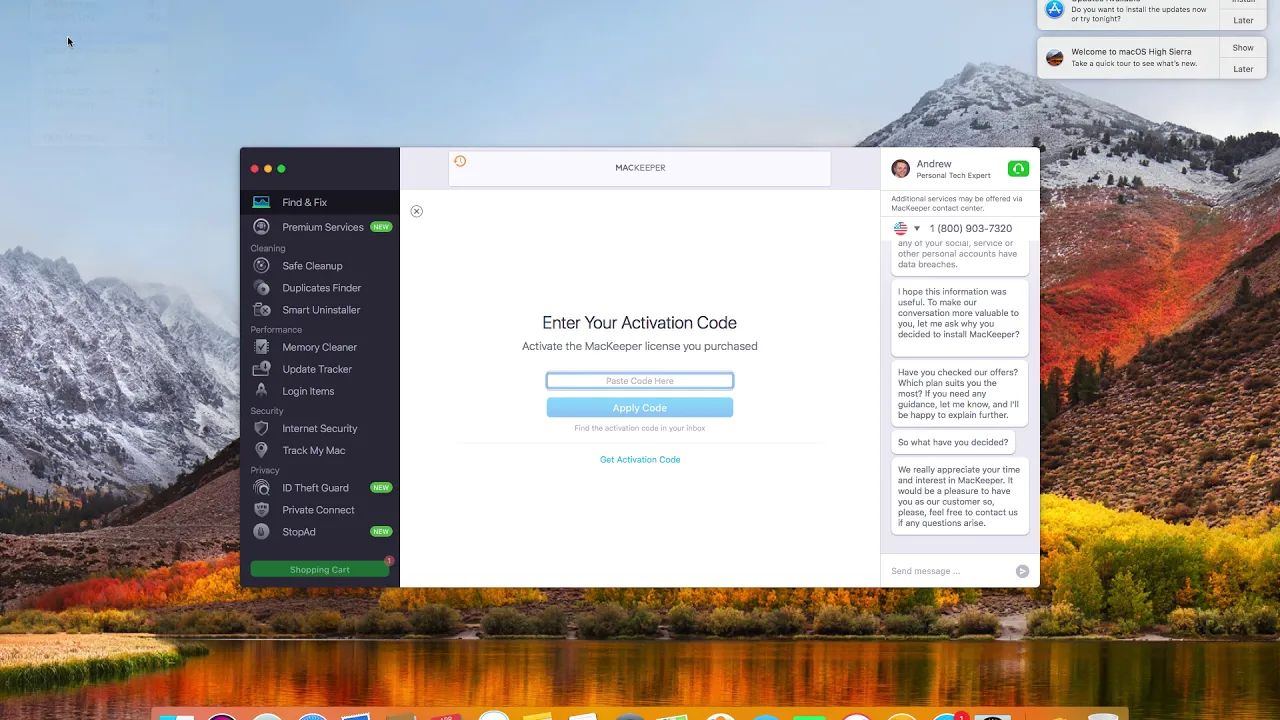
Task: Click NEW badge beside ID Theft Guard
Action: (x=381, y=488)
